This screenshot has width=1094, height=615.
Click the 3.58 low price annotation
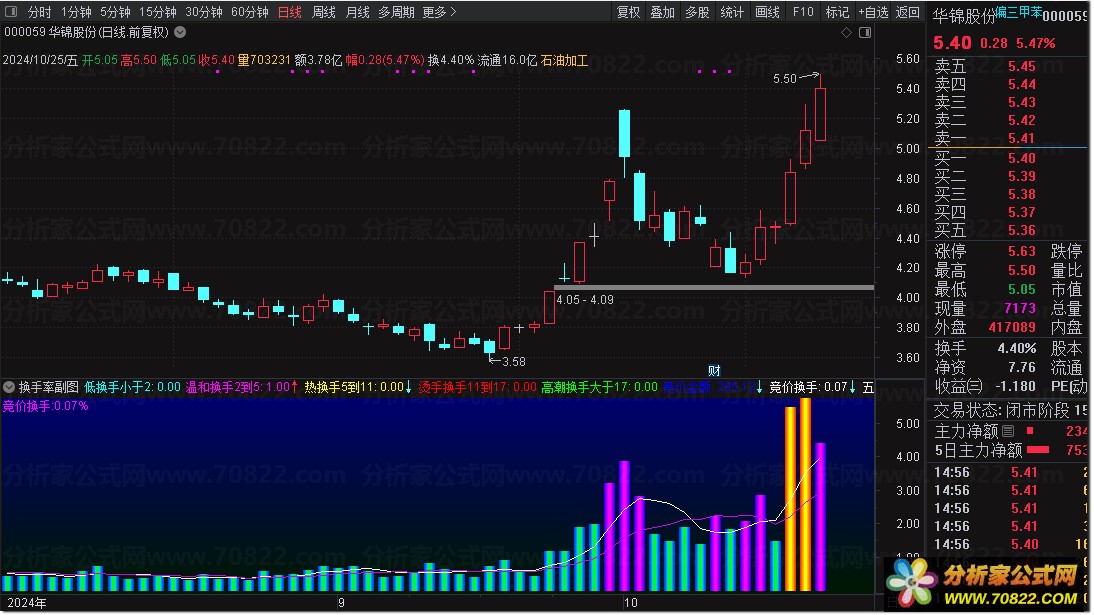click(x=514, y=362)
